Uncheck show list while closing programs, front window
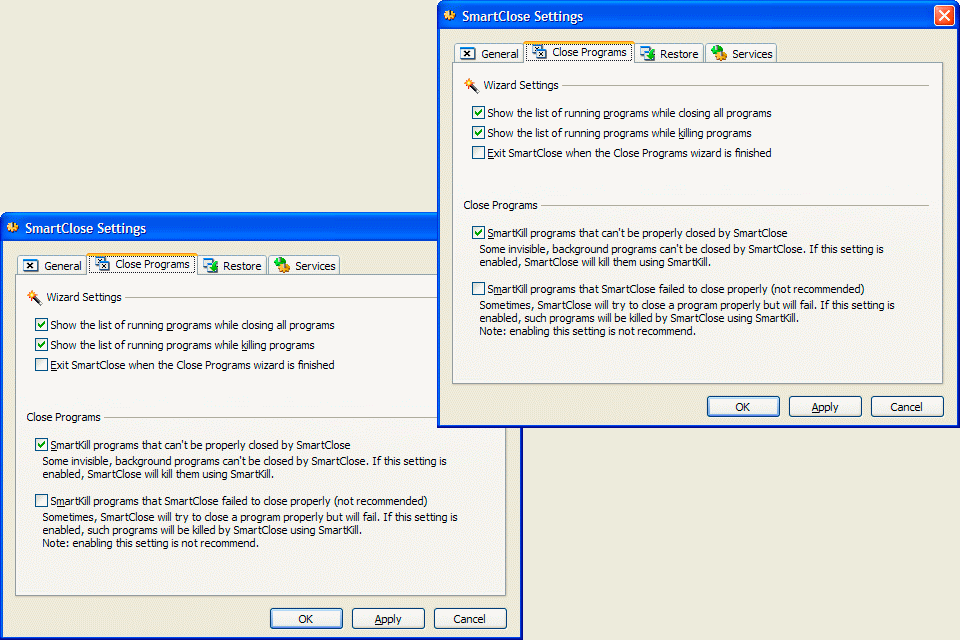Screen dimensions: 960x640 point(478,113)
